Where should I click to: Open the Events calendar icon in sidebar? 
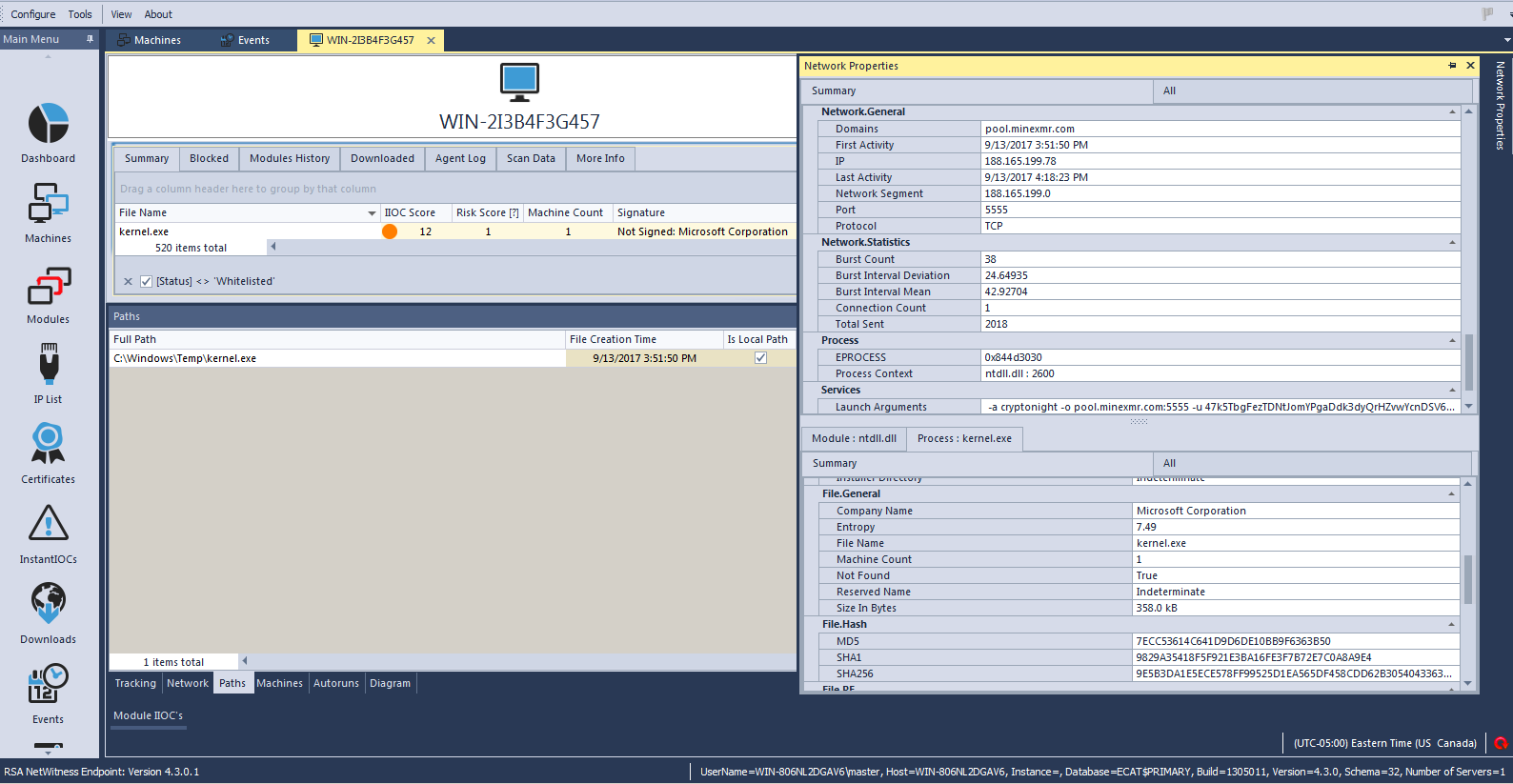point(49,684)
